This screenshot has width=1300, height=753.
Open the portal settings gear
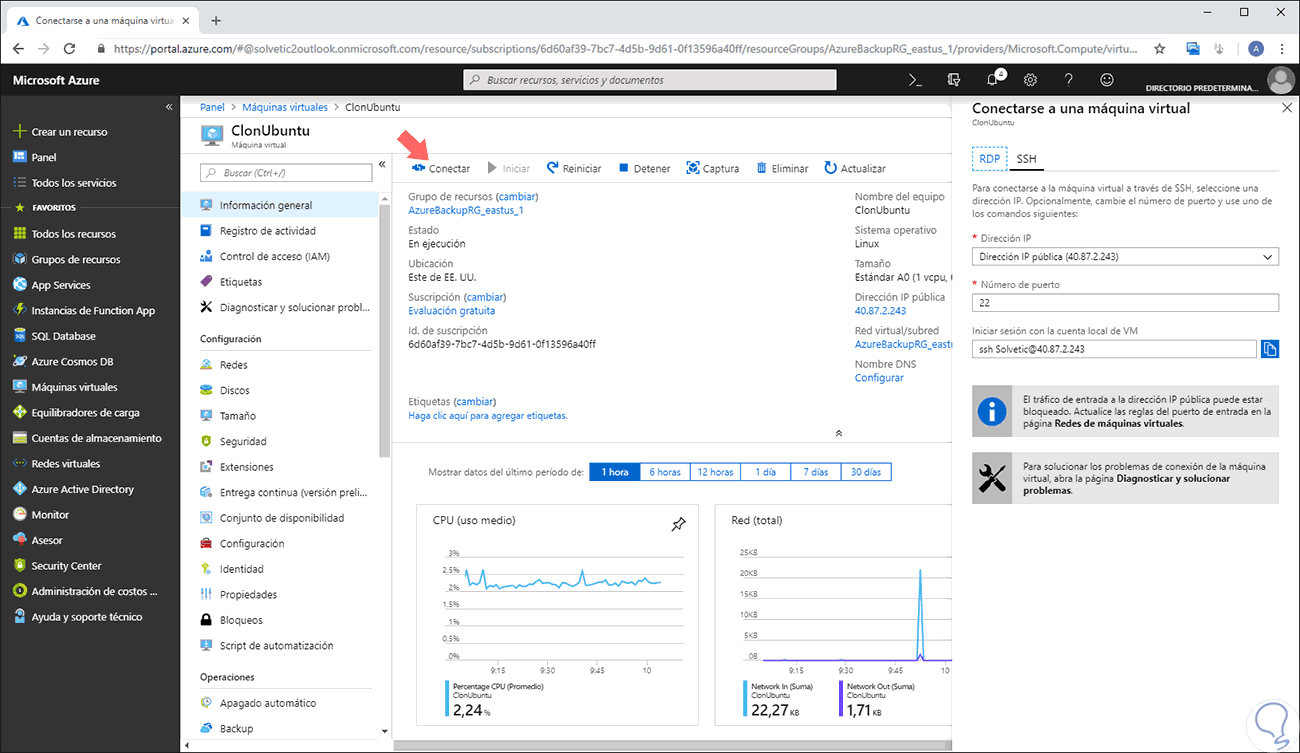(x=1031, y=80)
